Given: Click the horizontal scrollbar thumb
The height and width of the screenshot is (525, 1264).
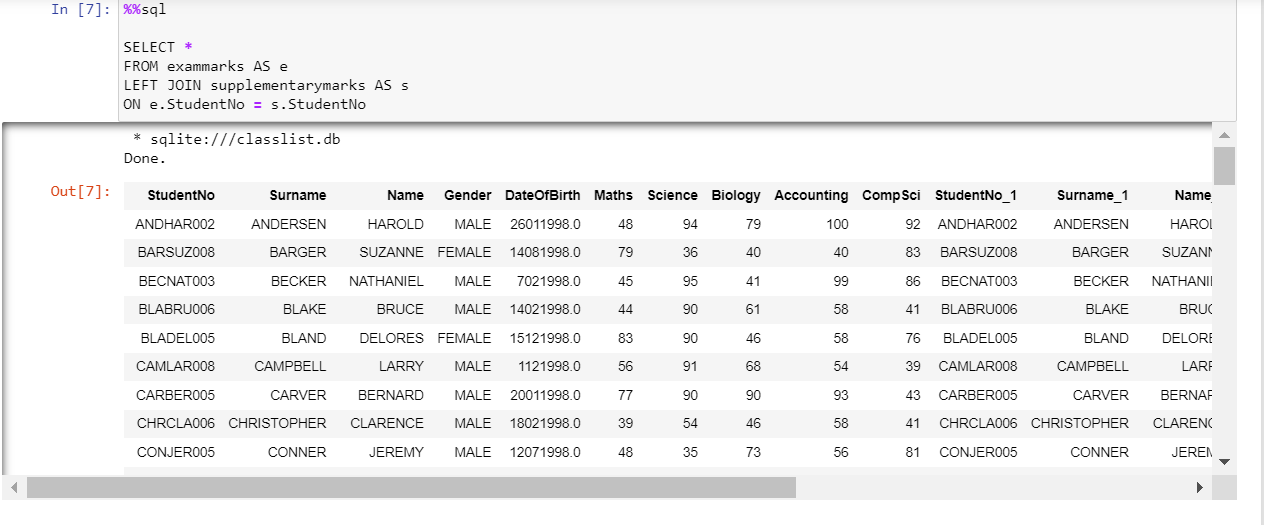Looking at the screenshot, I should click(411, 487).
